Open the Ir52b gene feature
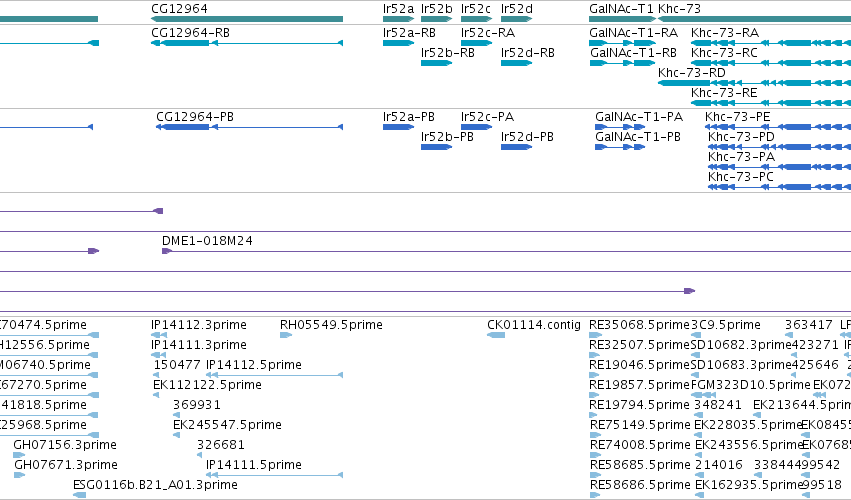 (x=436, y=19)
